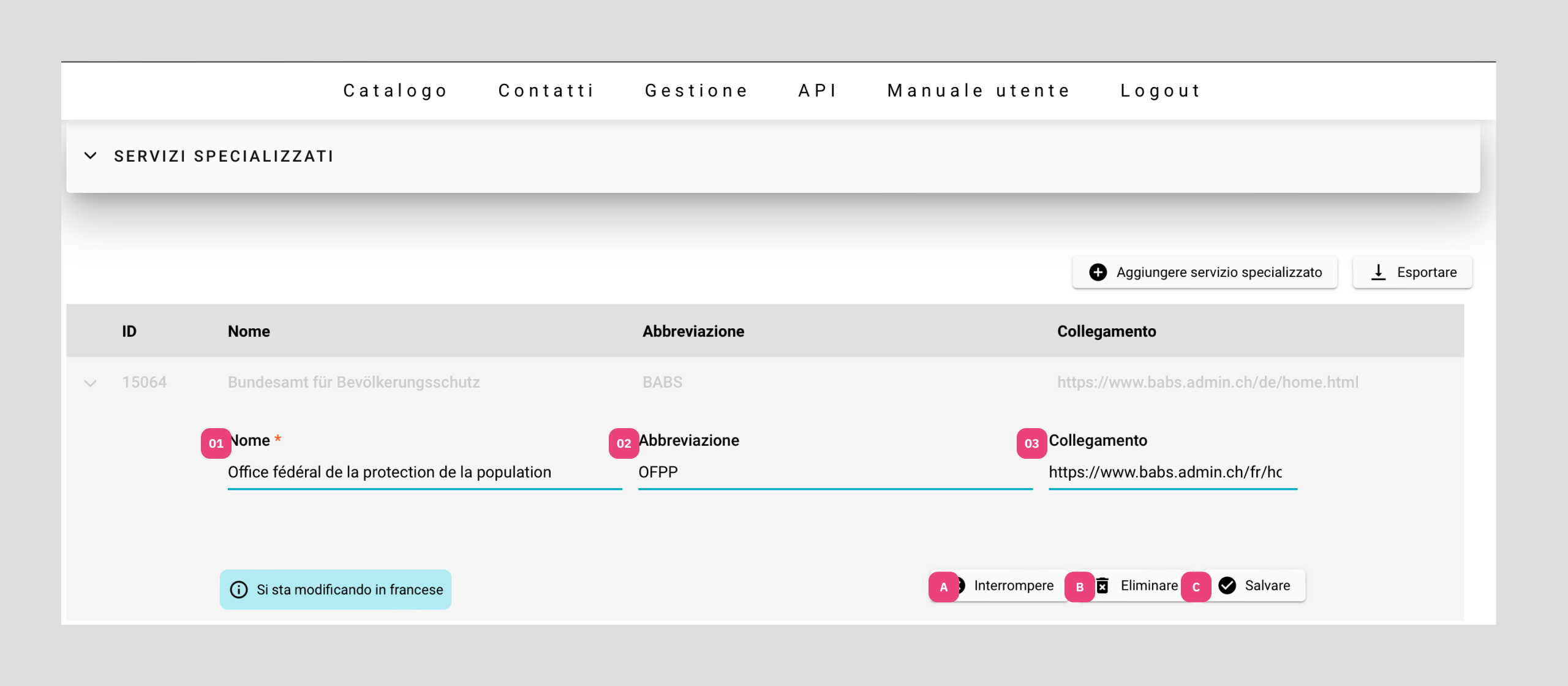Open the Gestione navigation item
This screenshot has width=1568, height=686.
click(696, 91)
